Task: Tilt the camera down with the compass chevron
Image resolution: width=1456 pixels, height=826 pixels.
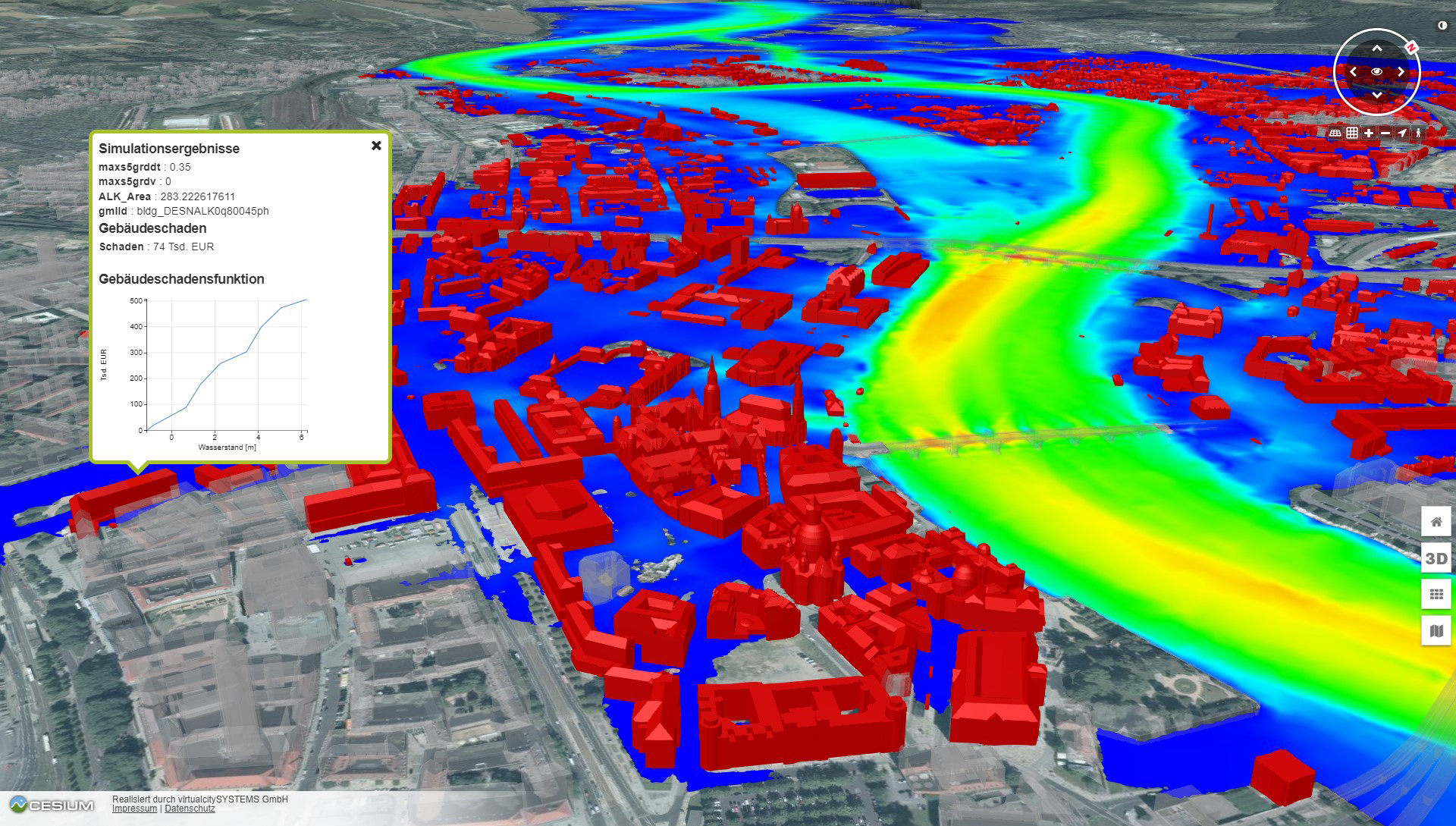Action: (1376, 95)
